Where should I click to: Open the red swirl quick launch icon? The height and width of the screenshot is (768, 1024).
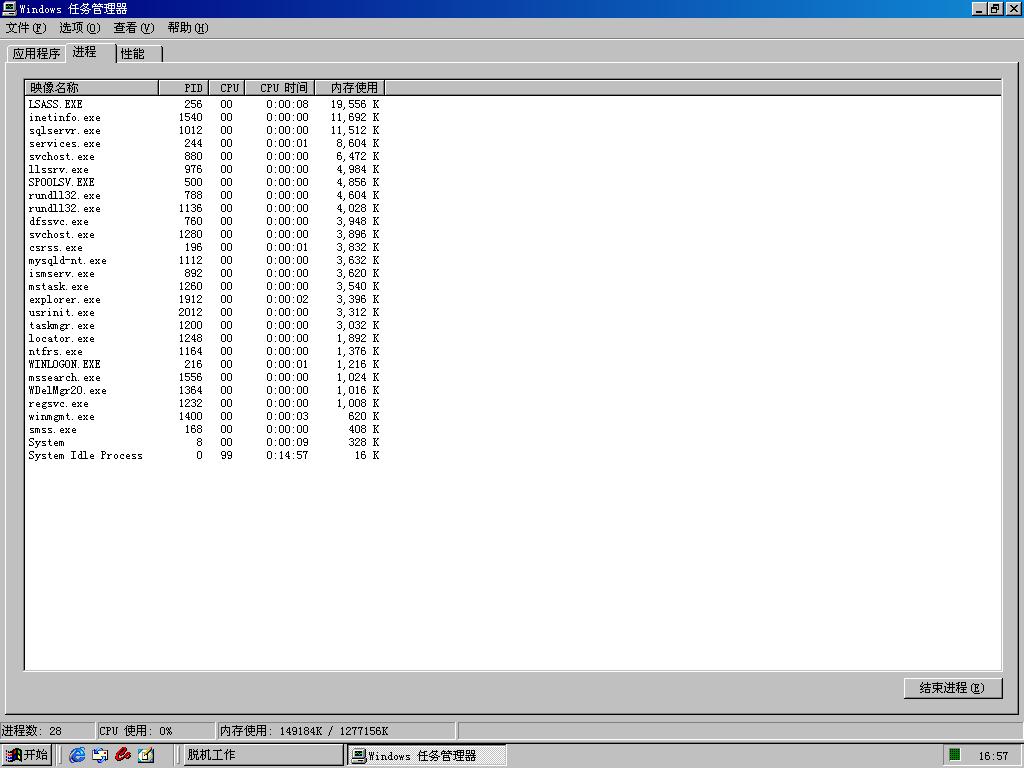pos(123,755)
